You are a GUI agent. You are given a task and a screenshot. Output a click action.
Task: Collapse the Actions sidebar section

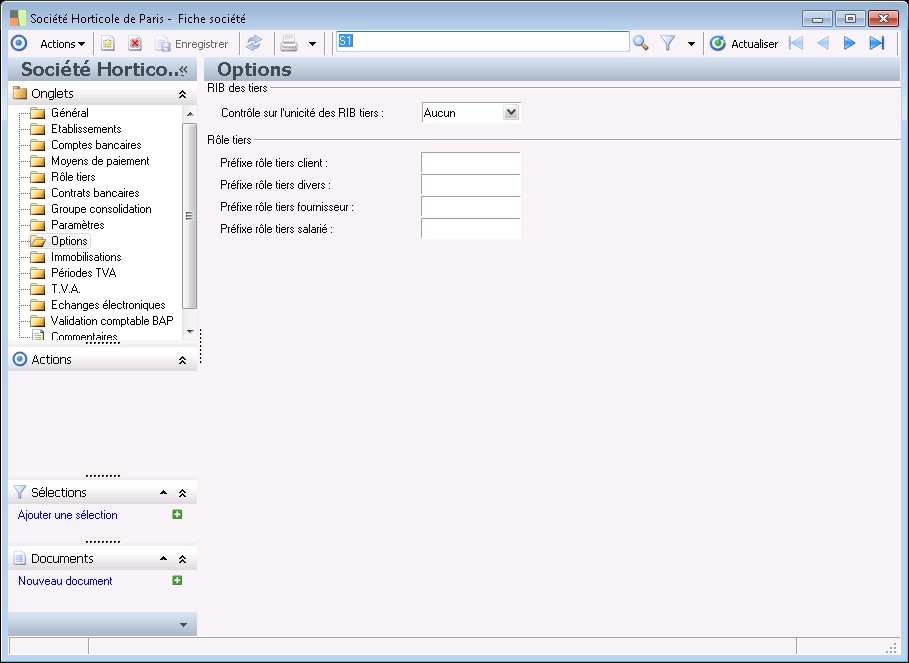pyautogui.click(x=183, y=360)
